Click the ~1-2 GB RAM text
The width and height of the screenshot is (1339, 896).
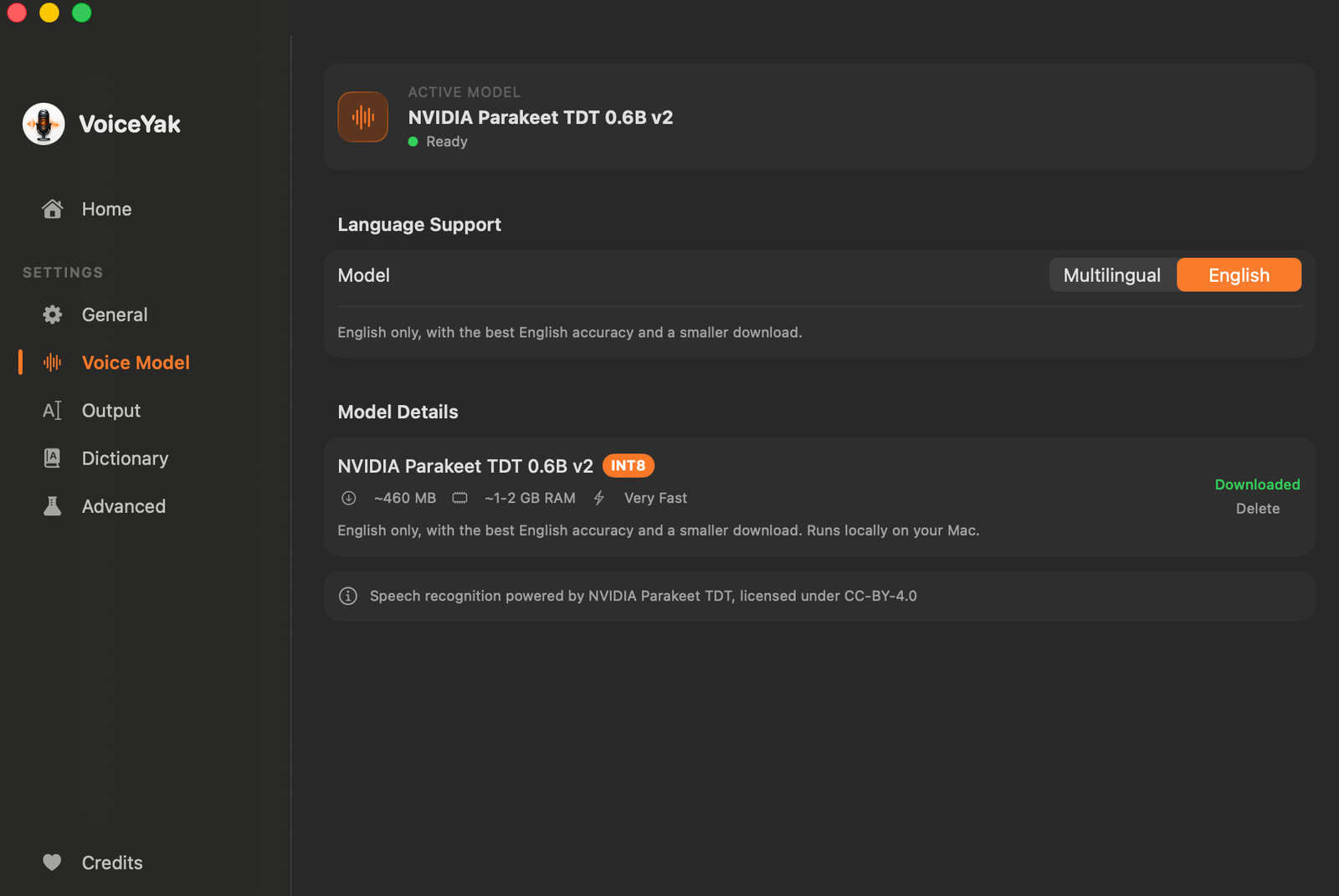(x=531, y=499)
